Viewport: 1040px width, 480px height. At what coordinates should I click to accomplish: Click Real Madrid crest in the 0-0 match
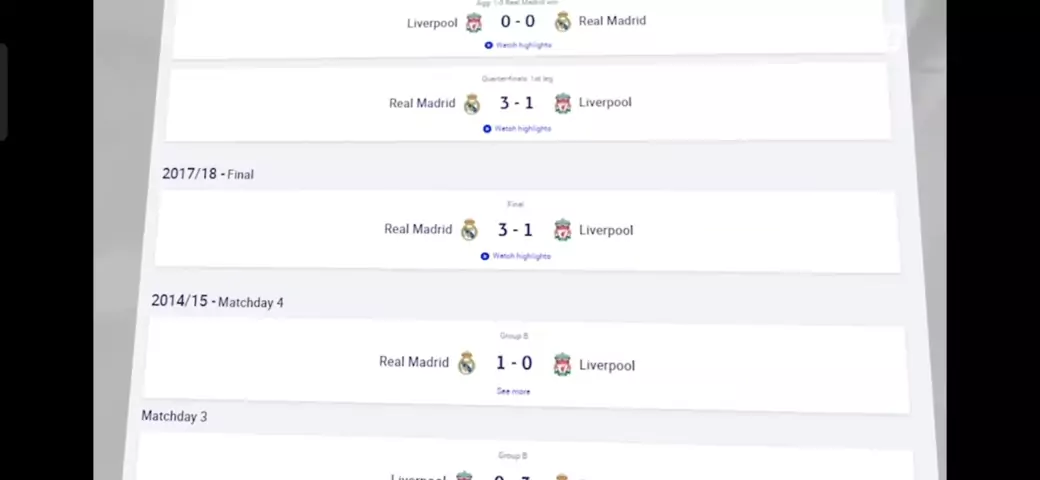(x=563, y=21)
